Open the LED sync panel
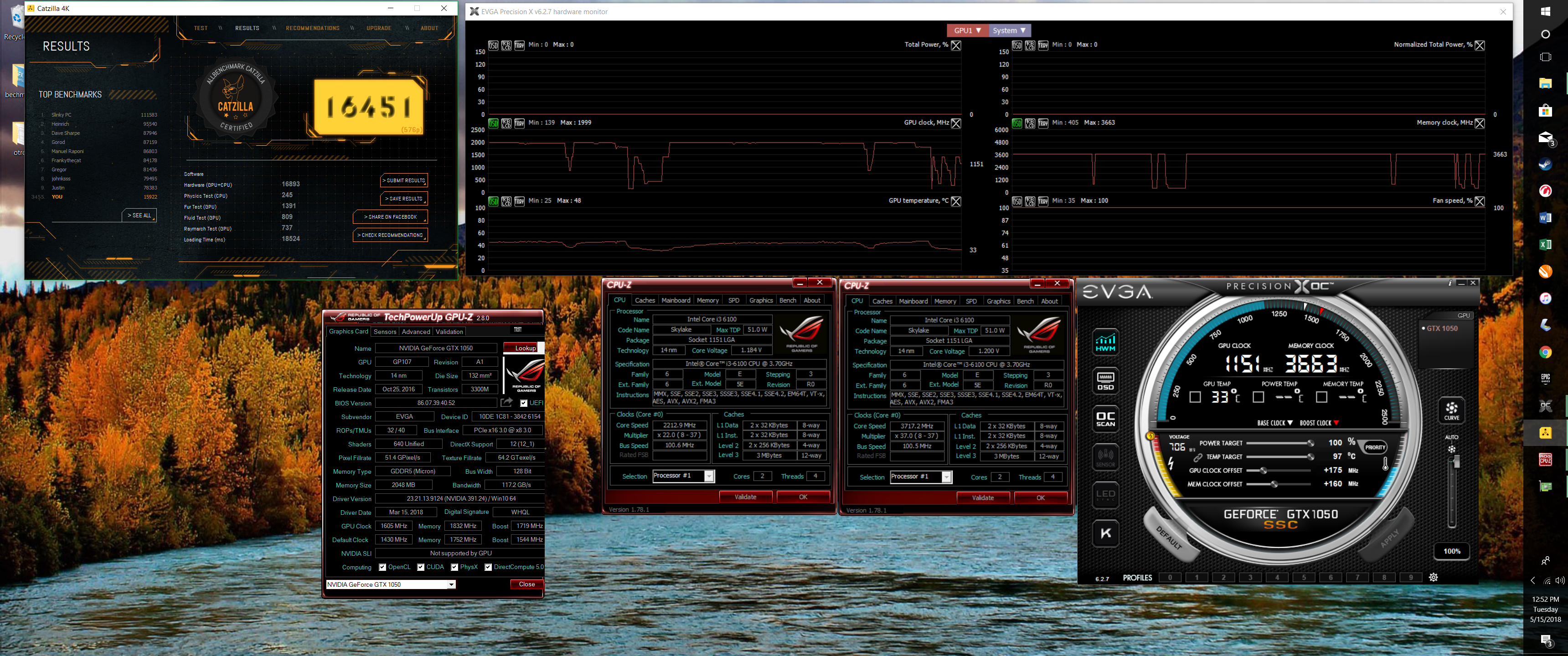 coord(1105,495)
